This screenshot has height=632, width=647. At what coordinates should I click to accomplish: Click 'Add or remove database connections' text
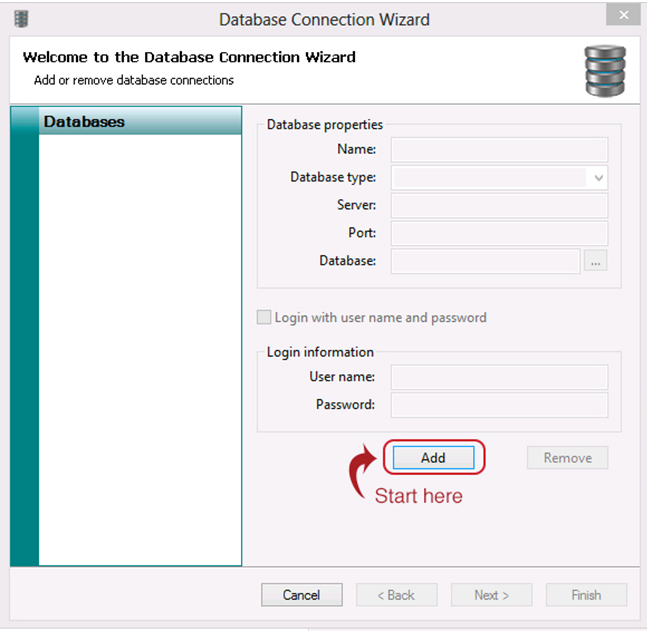(x=134, y=80)
